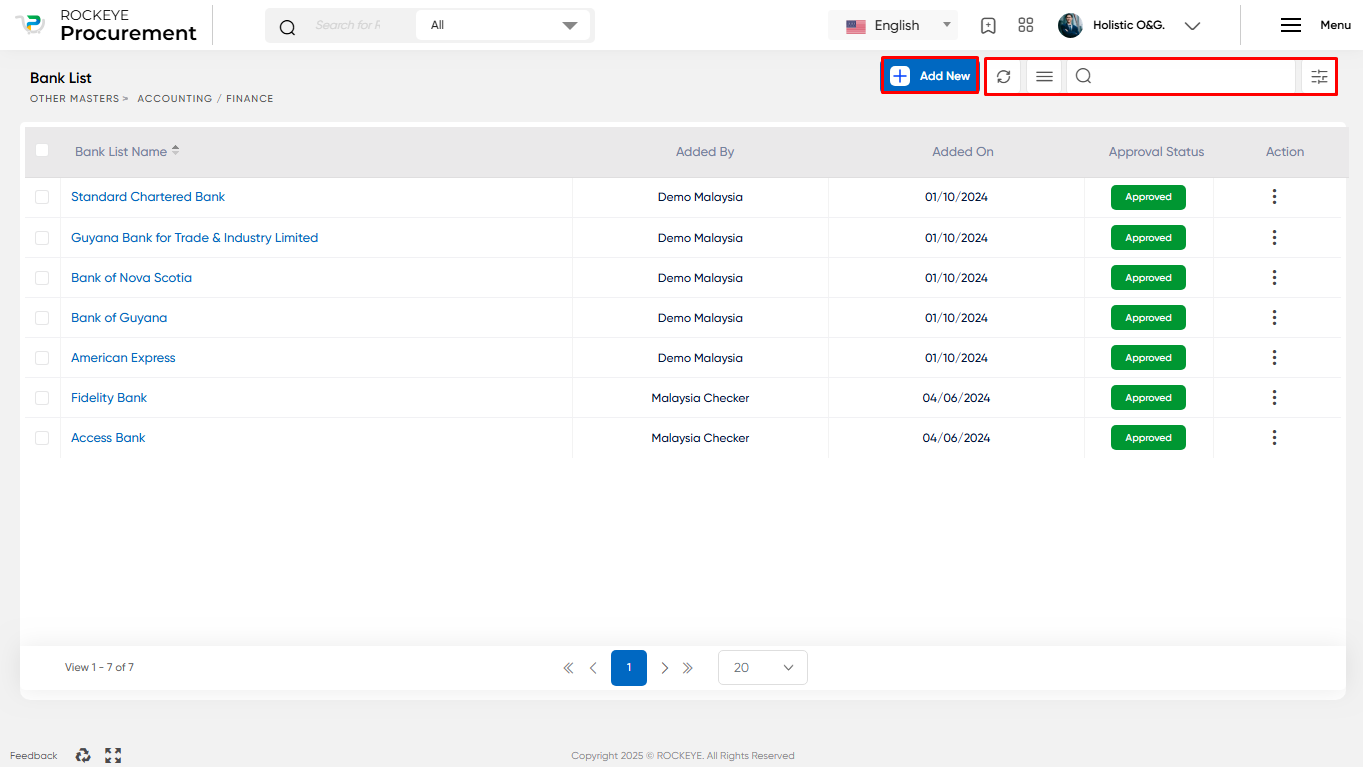1363x767 pixels.
Task: Open the bookmark icon in header
Action: (x=988, y=26)
